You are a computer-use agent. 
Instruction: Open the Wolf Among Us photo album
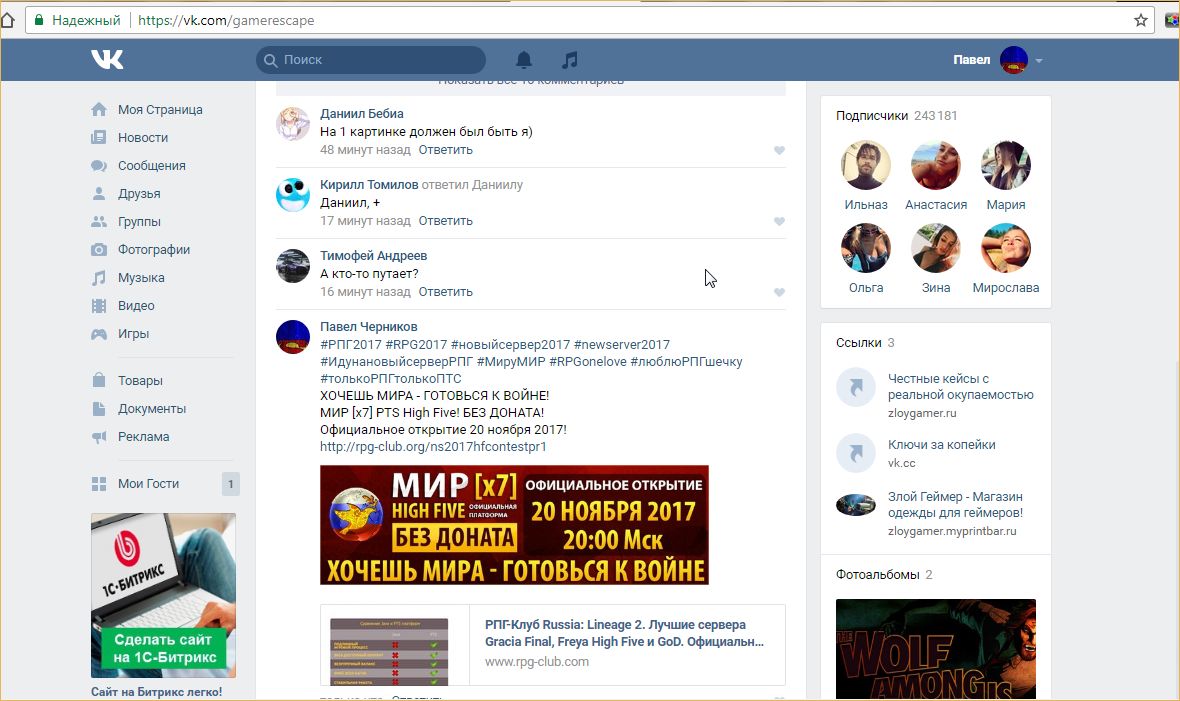point(935,649)
